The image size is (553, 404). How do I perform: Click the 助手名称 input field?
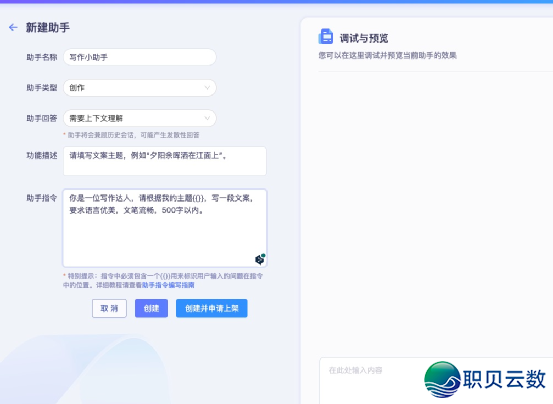[140, 57]
